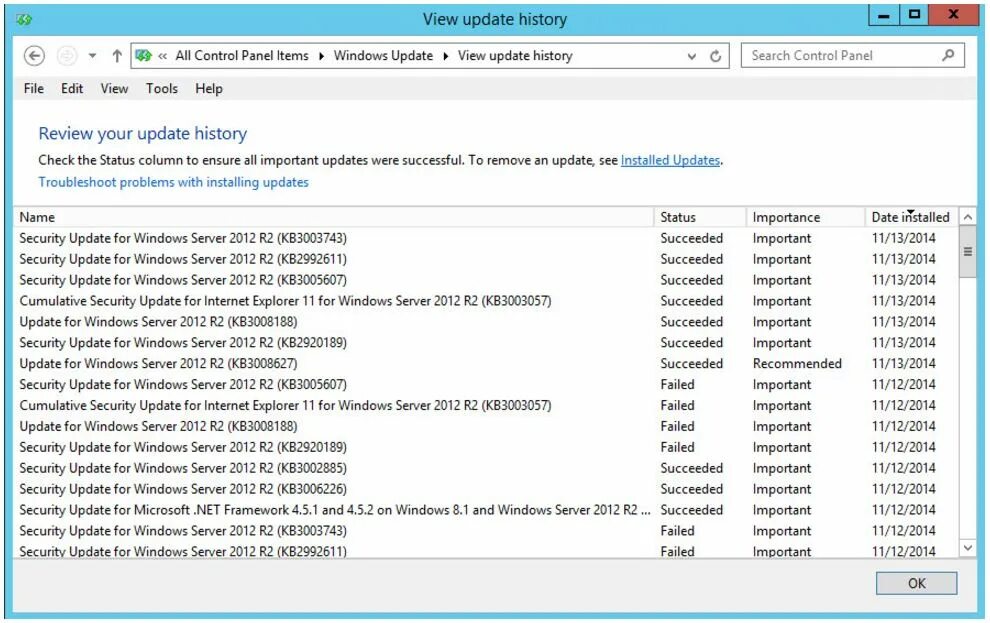Select succeeded Update KB3008188 row

[485, 321]
